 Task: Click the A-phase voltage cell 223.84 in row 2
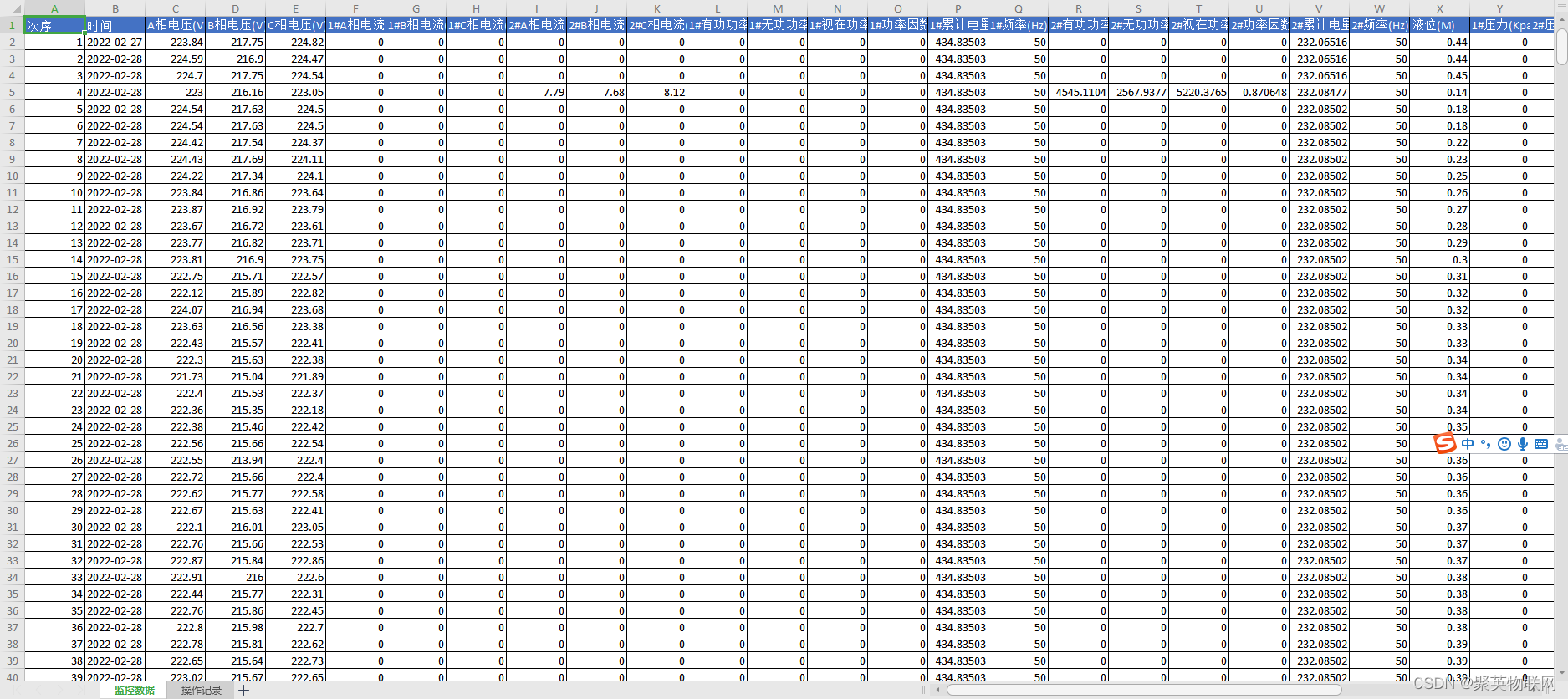tap(176, 42)
